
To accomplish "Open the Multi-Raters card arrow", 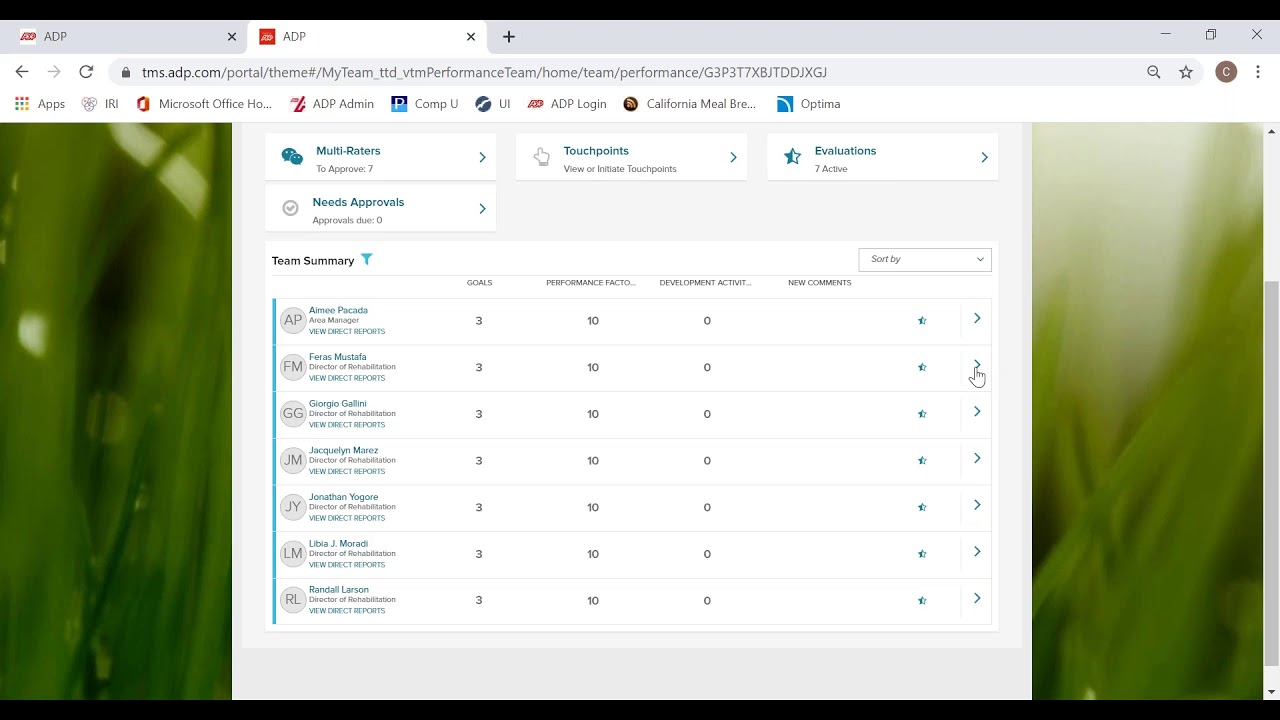I will coord(482,157).
